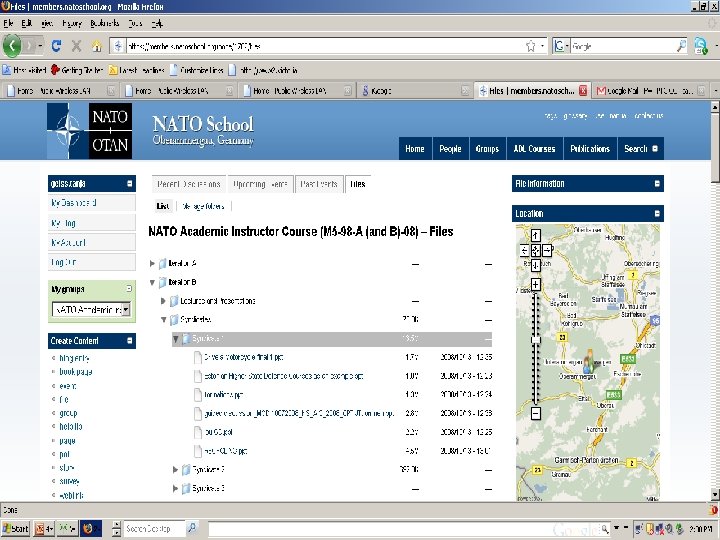Click the desktop search magnifier in taskbar
This screenshot has height=540, width=720.
[x=192, y=528]
